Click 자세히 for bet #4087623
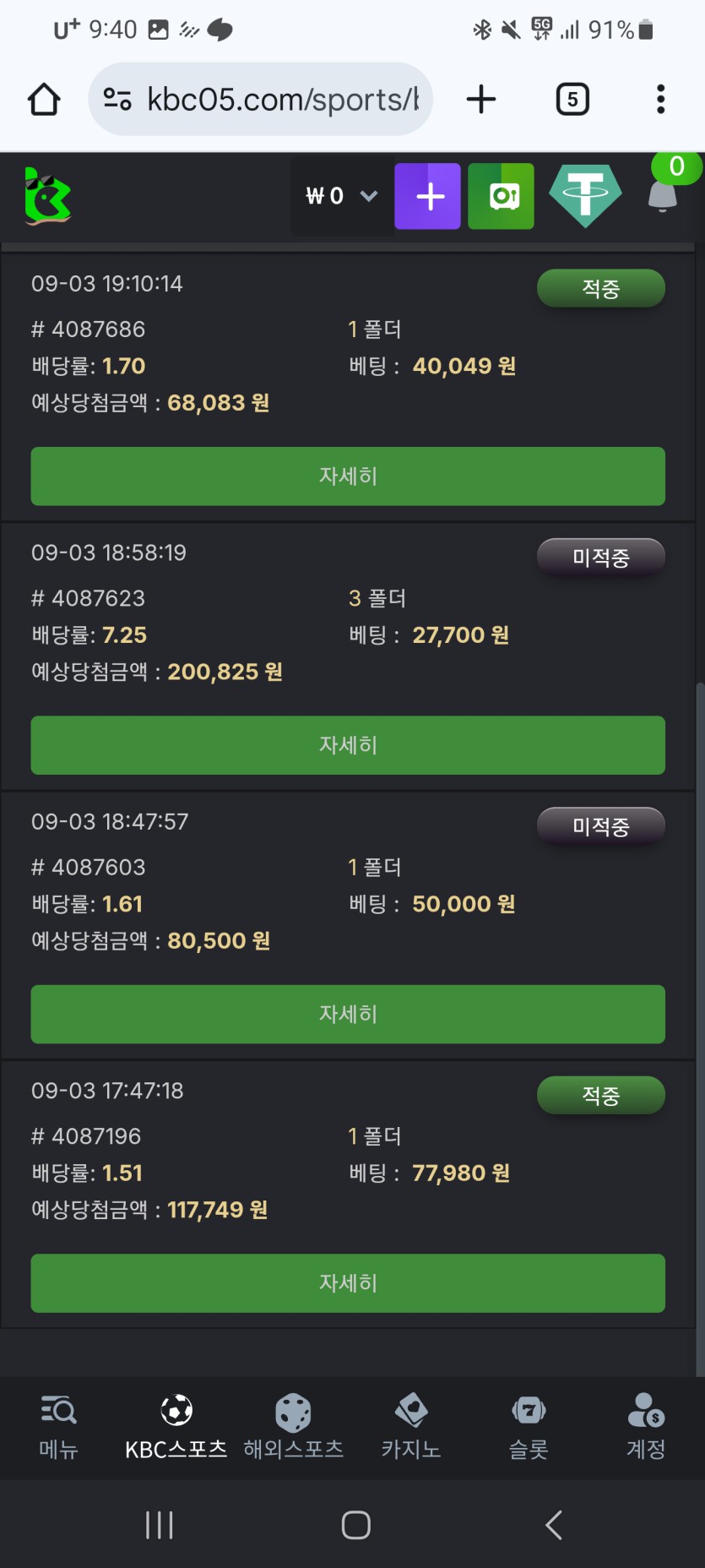This screenshot has width=705, height=1568. 348,745
